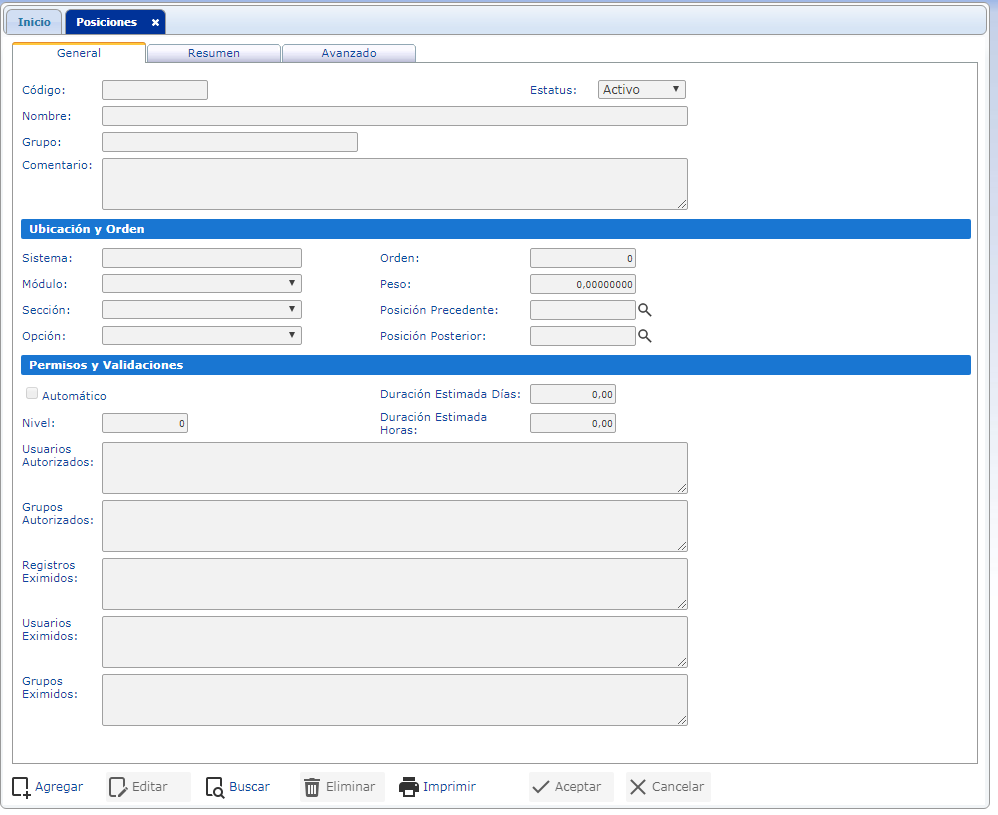
Task: Click the Eliminar trash icon
Action: point(312,787)
